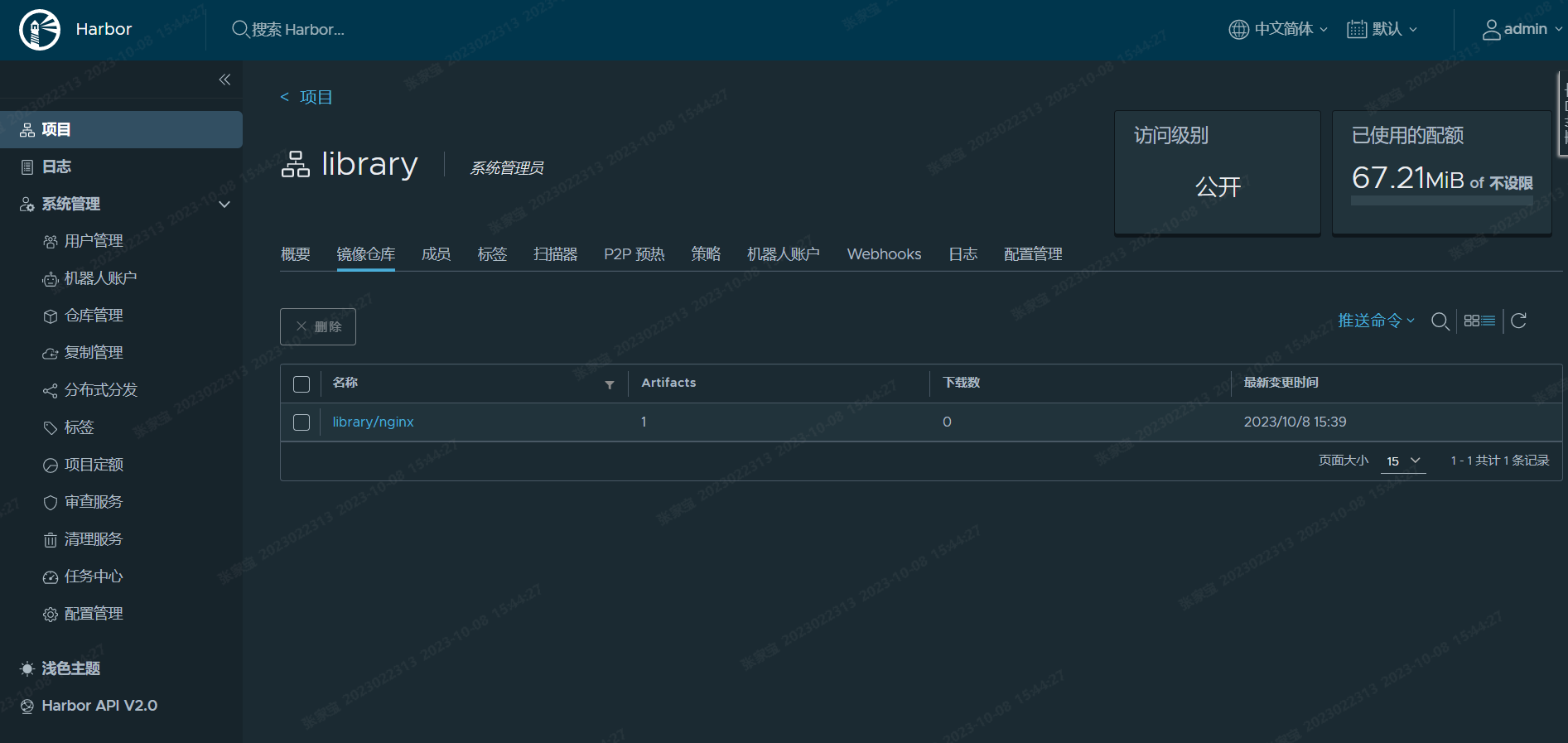This screenshot has height=743, width=1568.
Task: Open the page size 15 dropdown
Action: [1403, 461]
